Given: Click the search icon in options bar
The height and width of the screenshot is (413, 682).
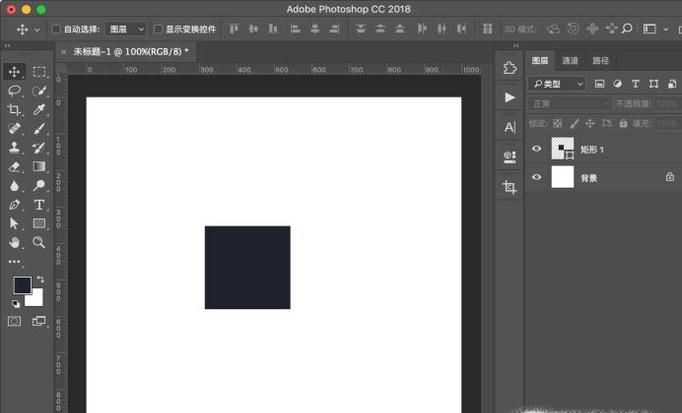Looking at the screenshot, I should [627, 29].
